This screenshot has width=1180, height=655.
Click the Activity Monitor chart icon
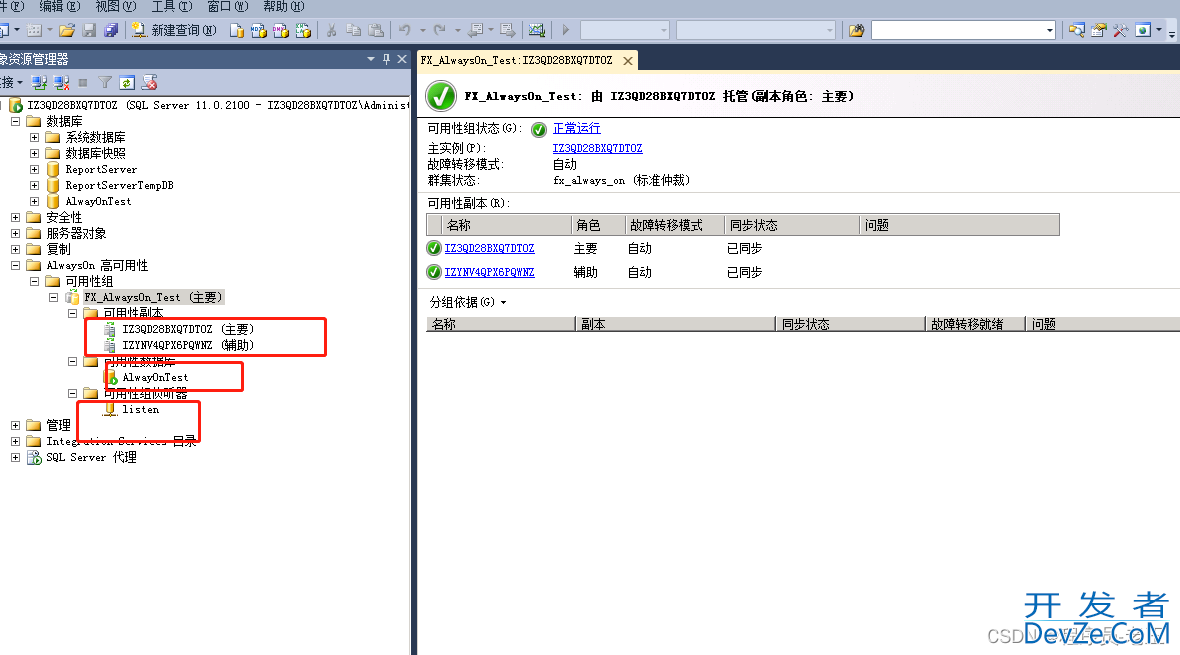[537, 31]
